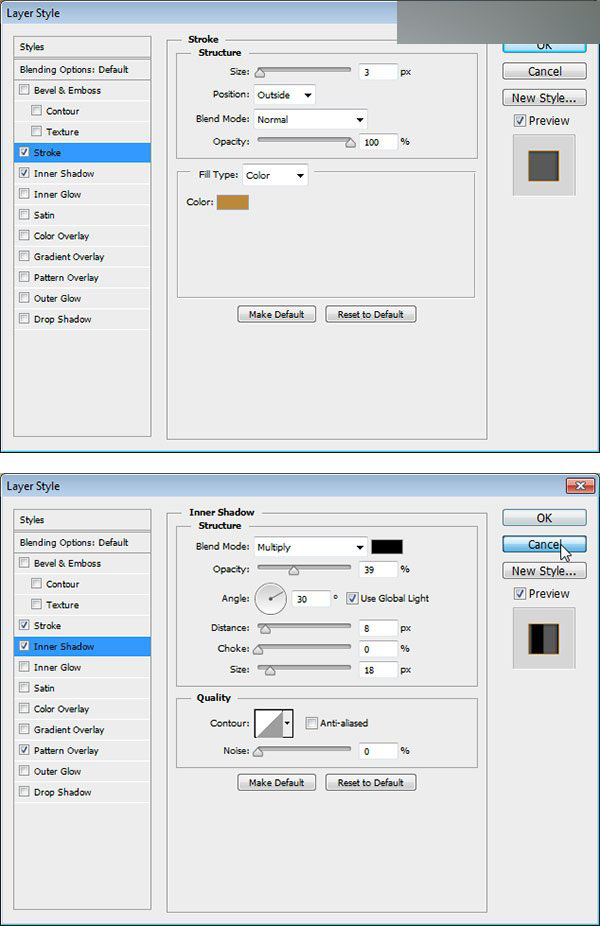Enable Drop Shadow in Inner Shadow dialog
The width and height of the screenshot is (600, 926).
(x=24, y=791)
